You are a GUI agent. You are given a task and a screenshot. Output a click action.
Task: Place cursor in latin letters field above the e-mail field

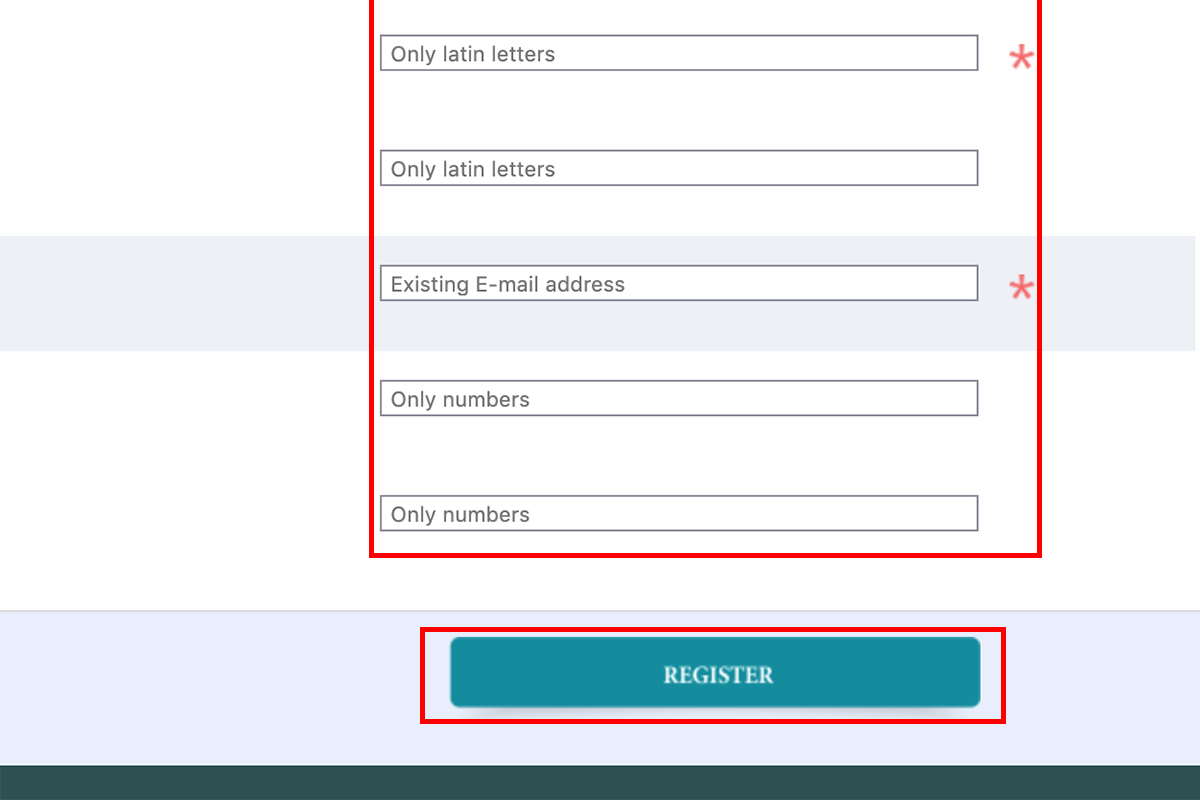coord(679,168)
